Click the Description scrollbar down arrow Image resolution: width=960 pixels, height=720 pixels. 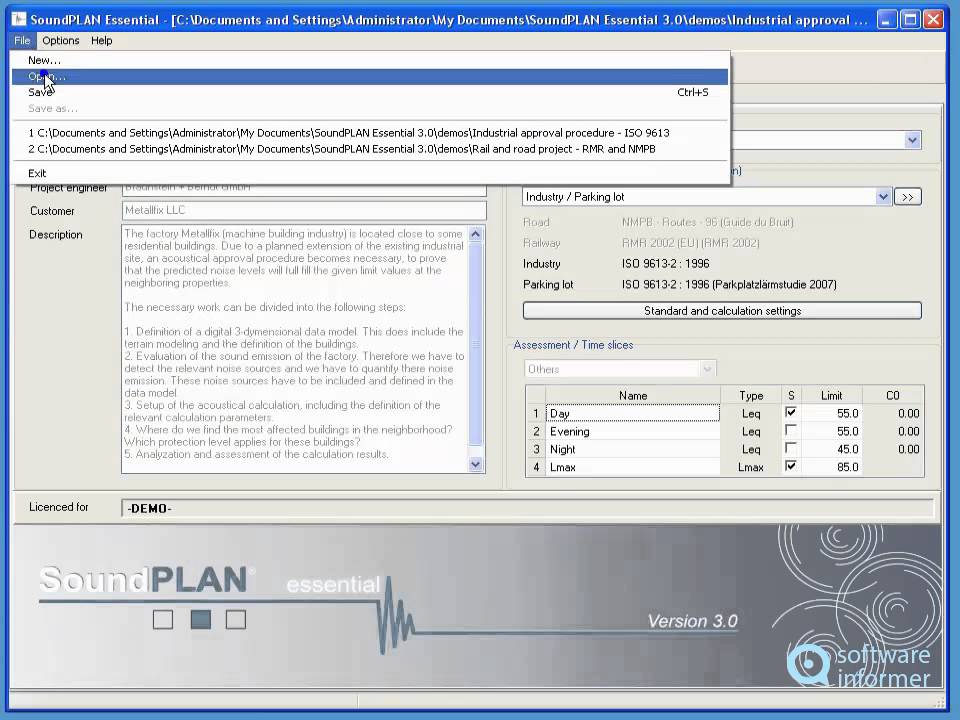coord(476,465)
